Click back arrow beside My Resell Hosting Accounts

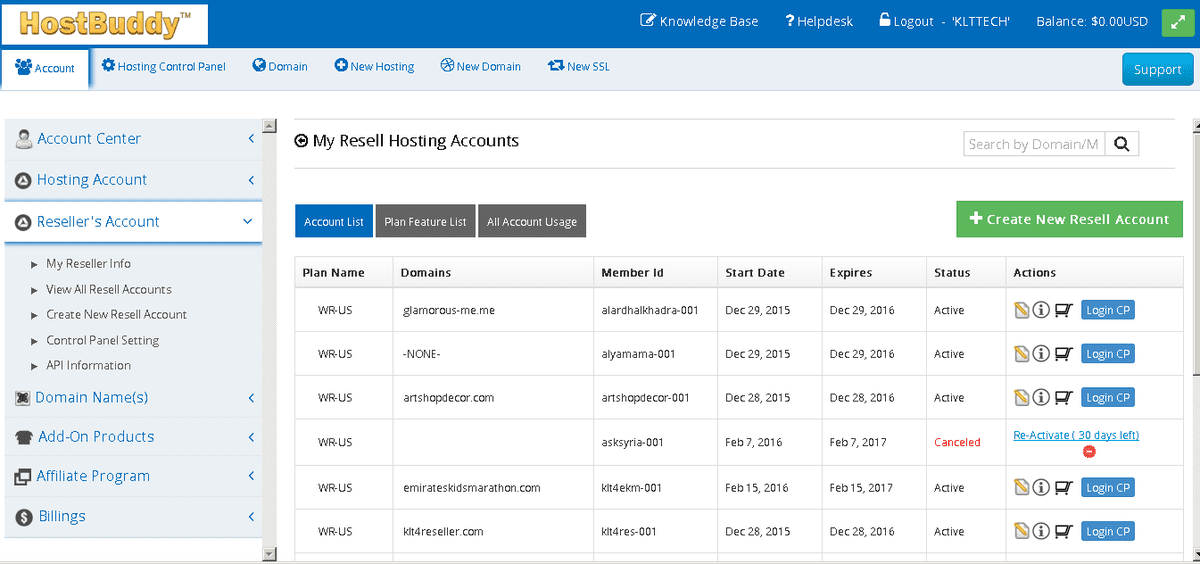pyautogui.click(x=301, y=142)
